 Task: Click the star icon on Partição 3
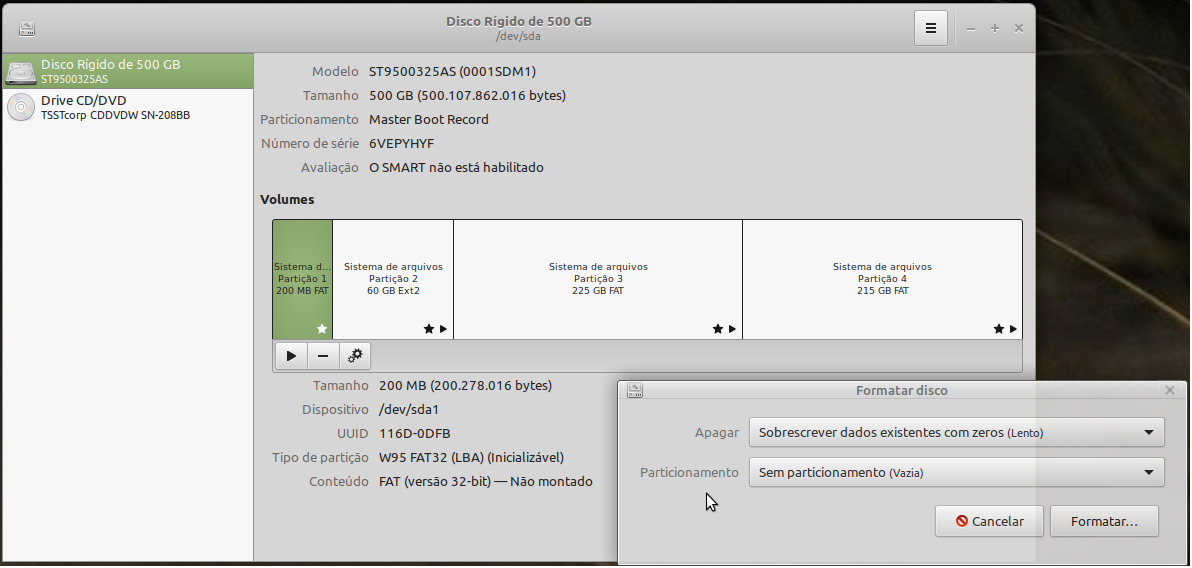click(718, 329)
